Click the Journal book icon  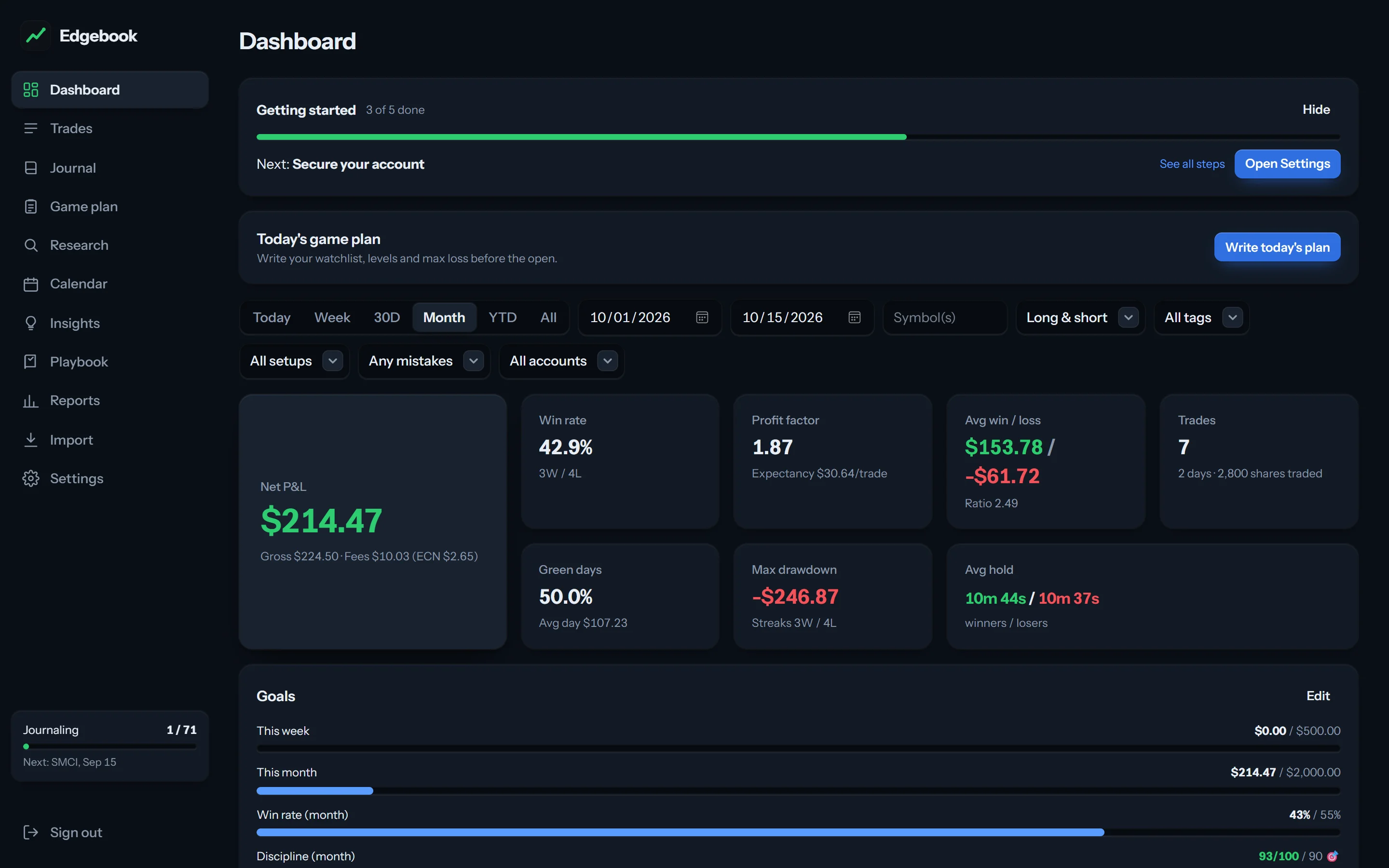coord(30,168)
